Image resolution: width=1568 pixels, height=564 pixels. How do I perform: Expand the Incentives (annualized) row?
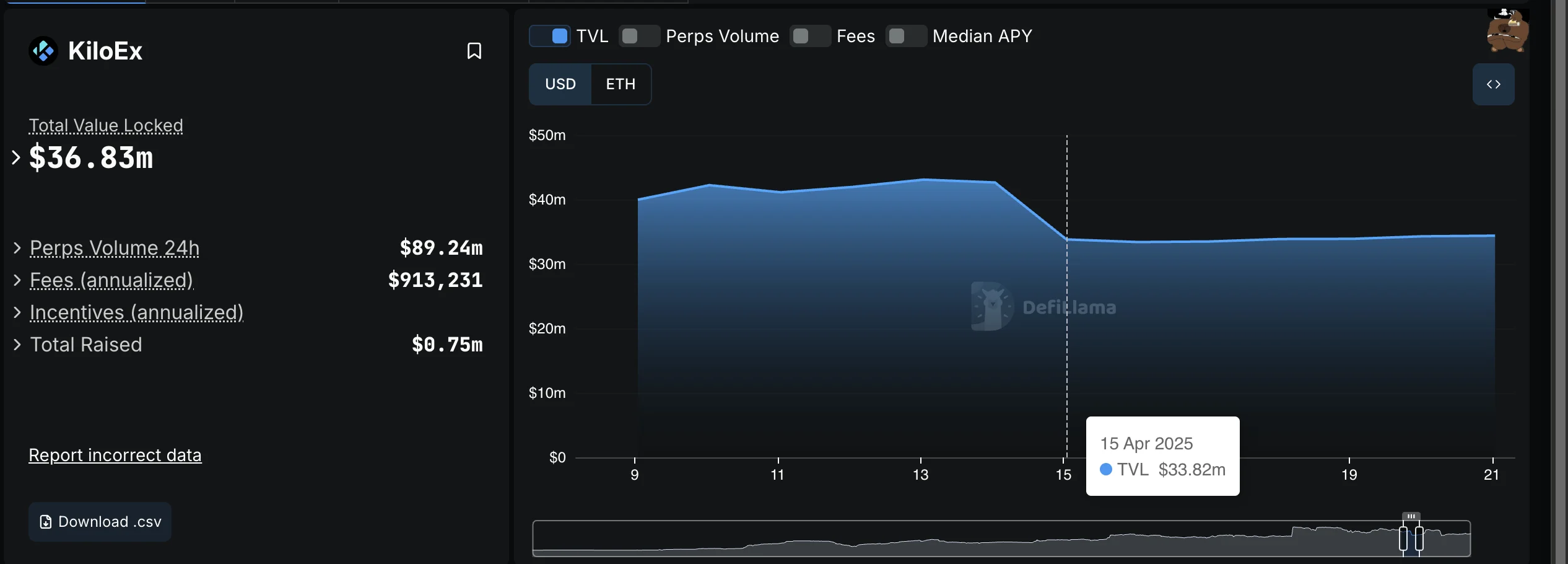17,312
